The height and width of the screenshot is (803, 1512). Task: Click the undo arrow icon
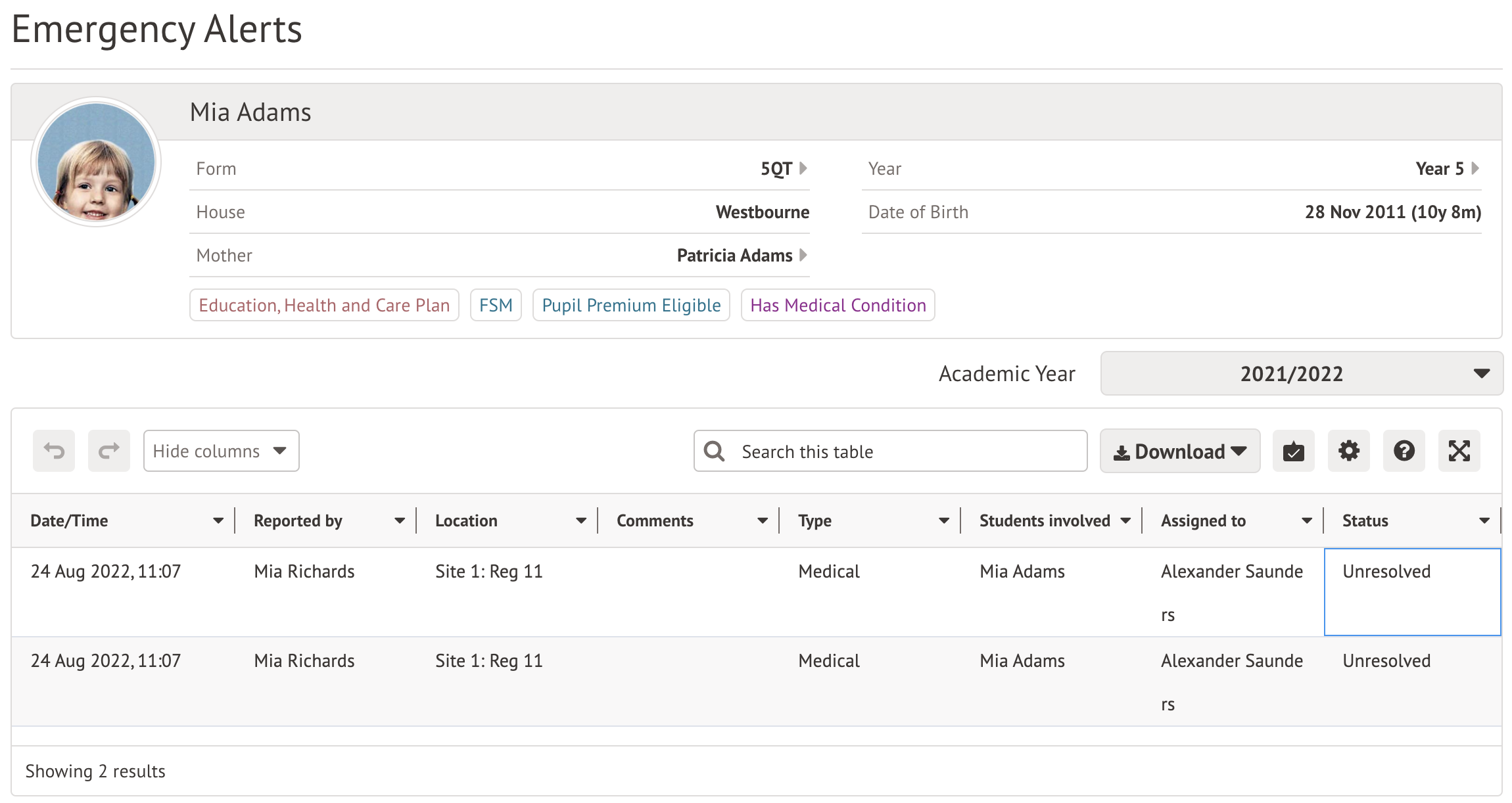(54, 451)
